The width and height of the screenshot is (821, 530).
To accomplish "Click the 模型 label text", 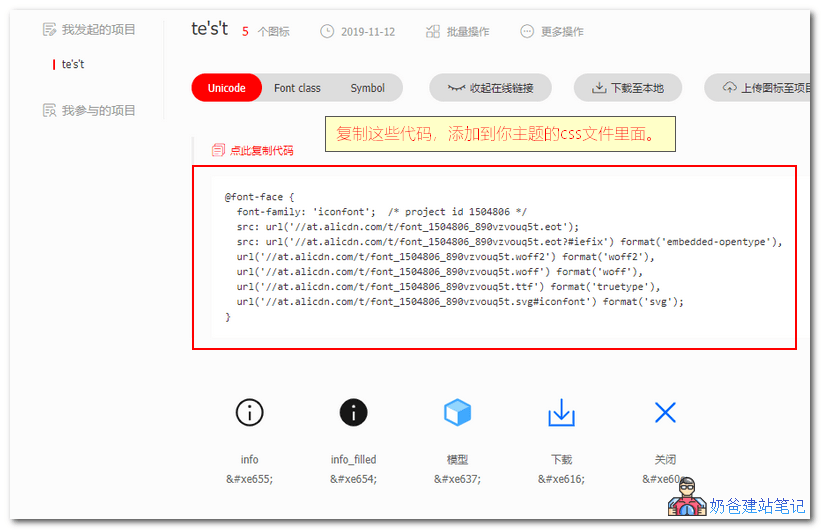I will coord(457,459).
